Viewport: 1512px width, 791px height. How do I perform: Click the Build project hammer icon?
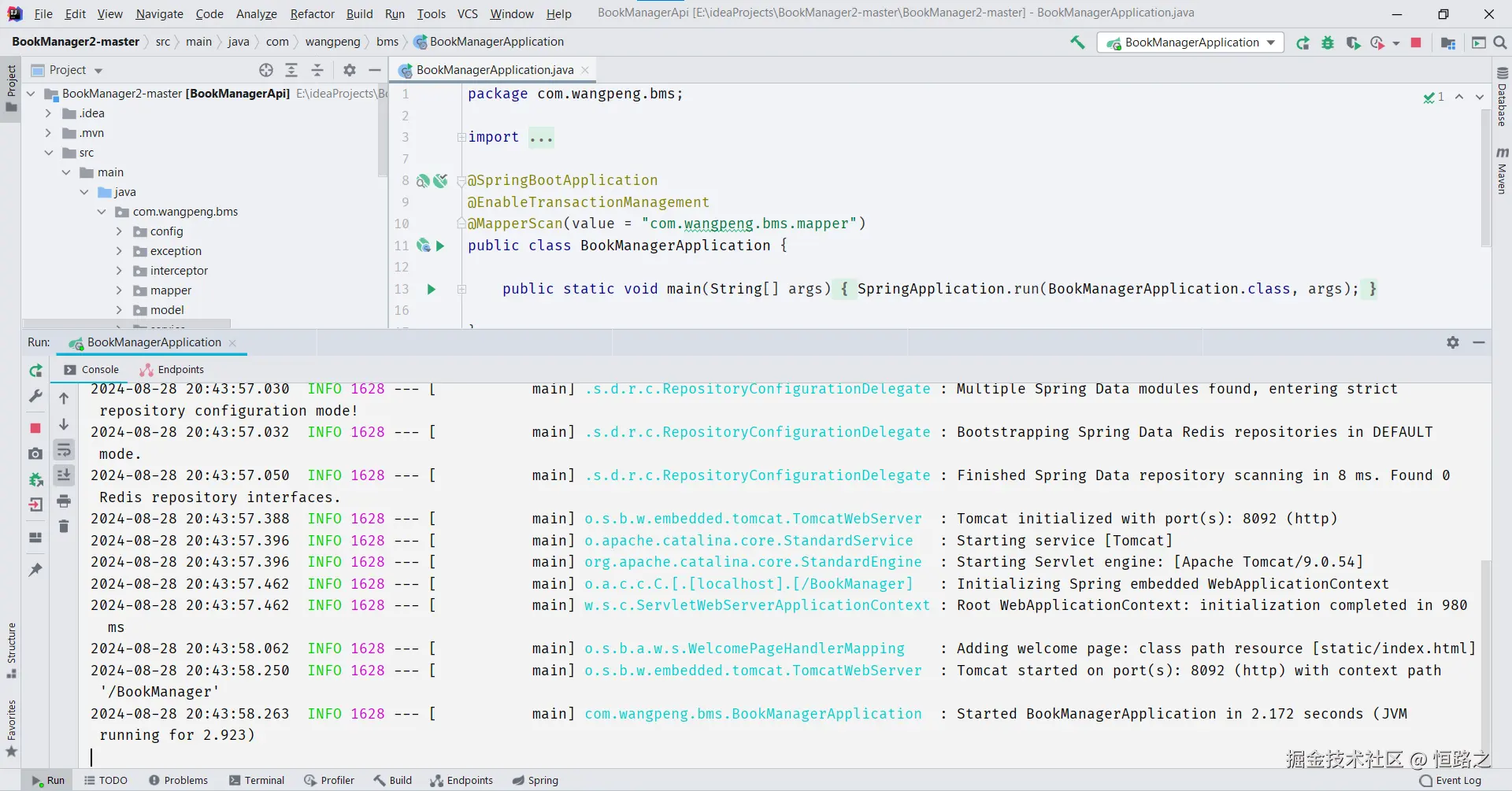pyautogui.click(x=1077, y=43)
